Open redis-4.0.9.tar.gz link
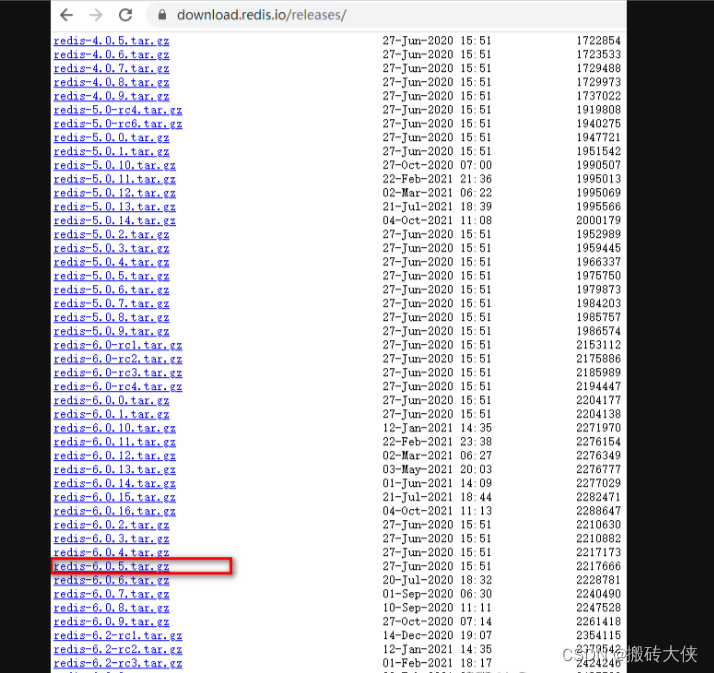The image size is (714, 673). (112, 96)
